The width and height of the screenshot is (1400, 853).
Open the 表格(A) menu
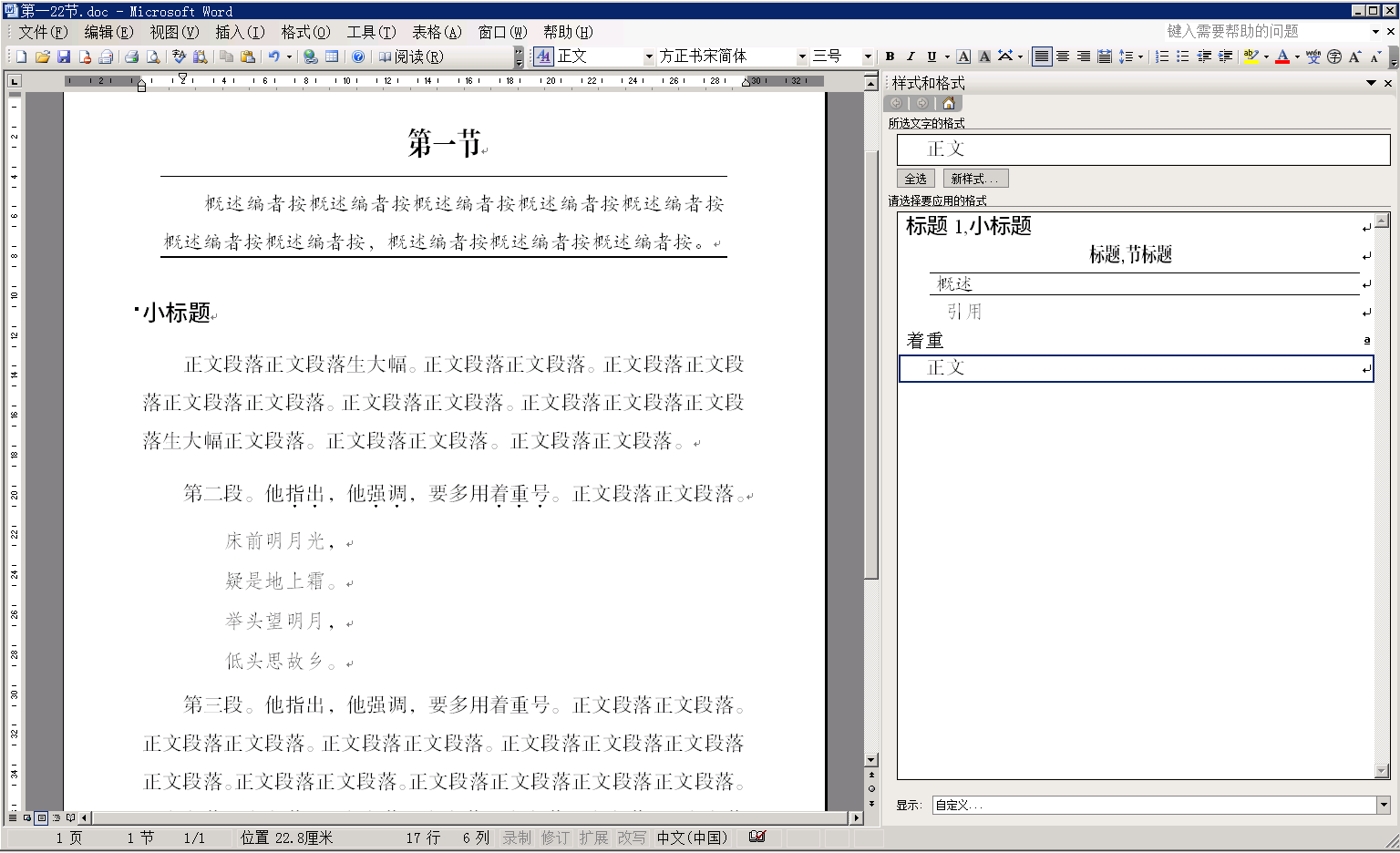pos(437,32)
